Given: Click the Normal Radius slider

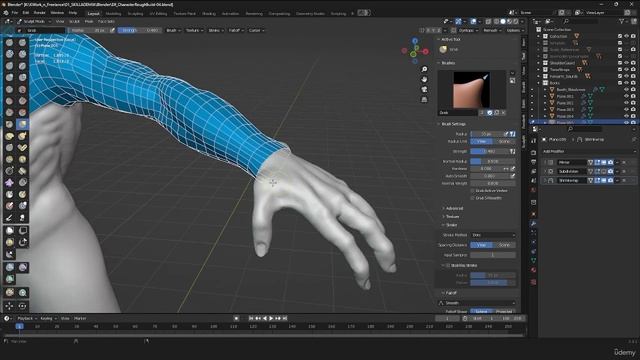Looking at the screenshot, I should click(493, 161).
